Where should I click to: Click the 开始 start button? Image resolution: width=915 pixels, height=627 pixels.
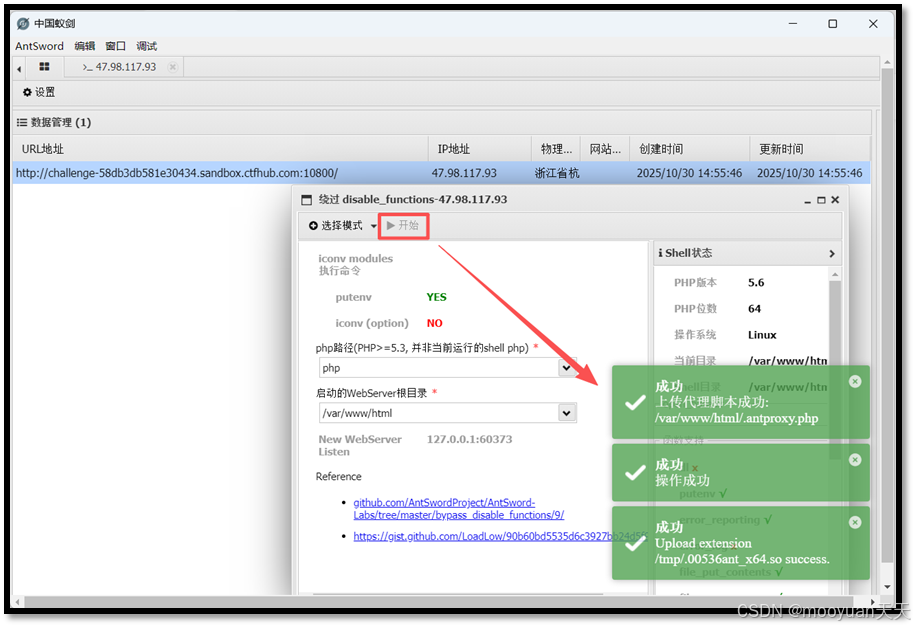(x=403, y=226)
